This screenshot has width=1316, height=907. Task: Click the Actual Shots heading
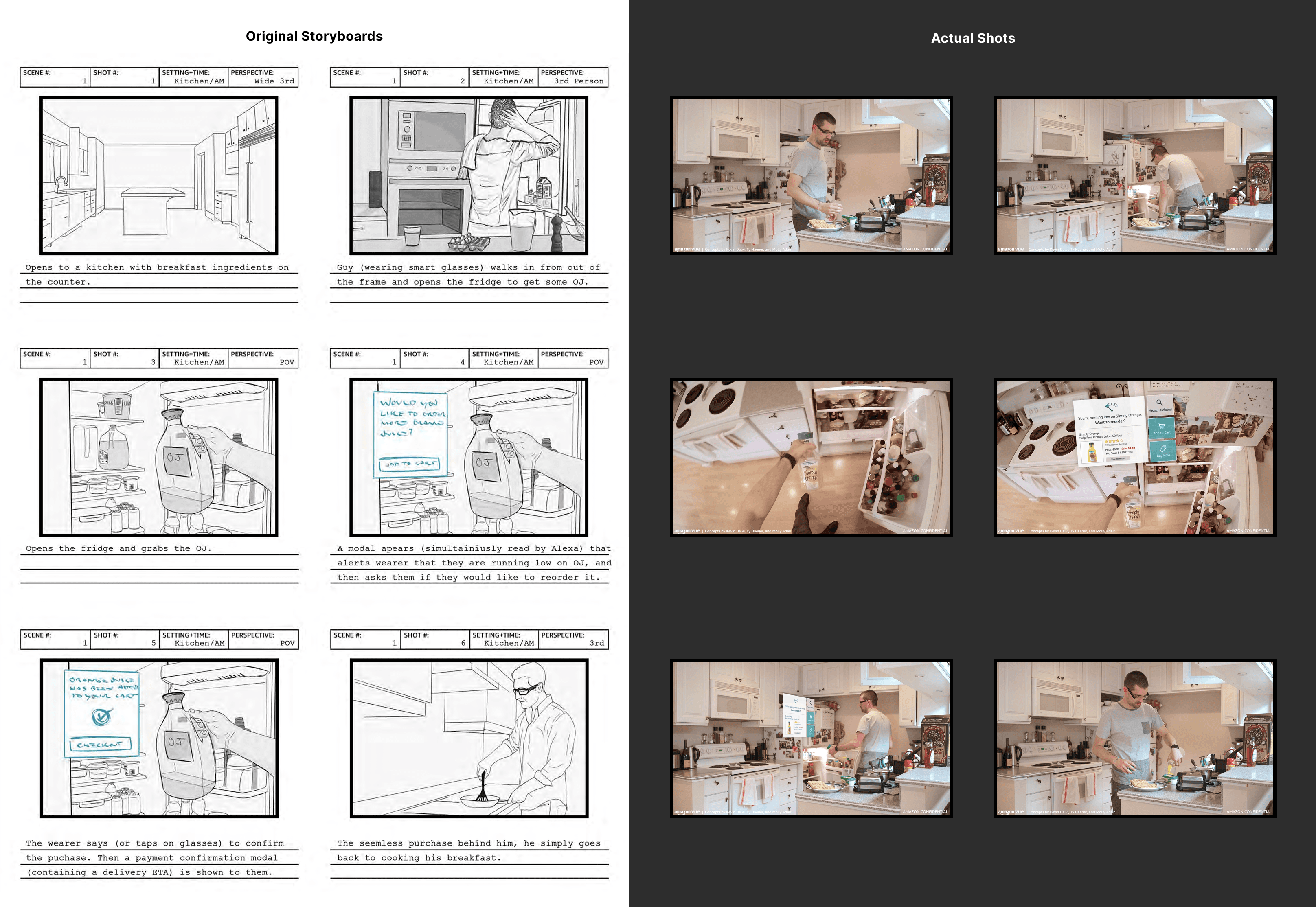[972, 38]
